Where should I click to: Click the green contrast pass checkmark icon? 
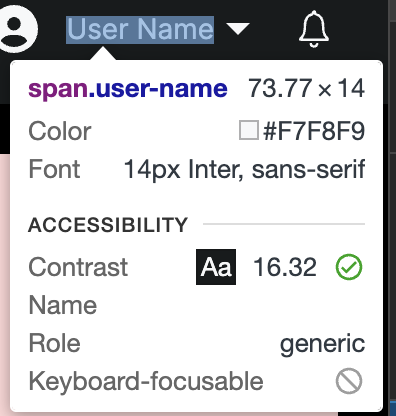pos(349,267)
